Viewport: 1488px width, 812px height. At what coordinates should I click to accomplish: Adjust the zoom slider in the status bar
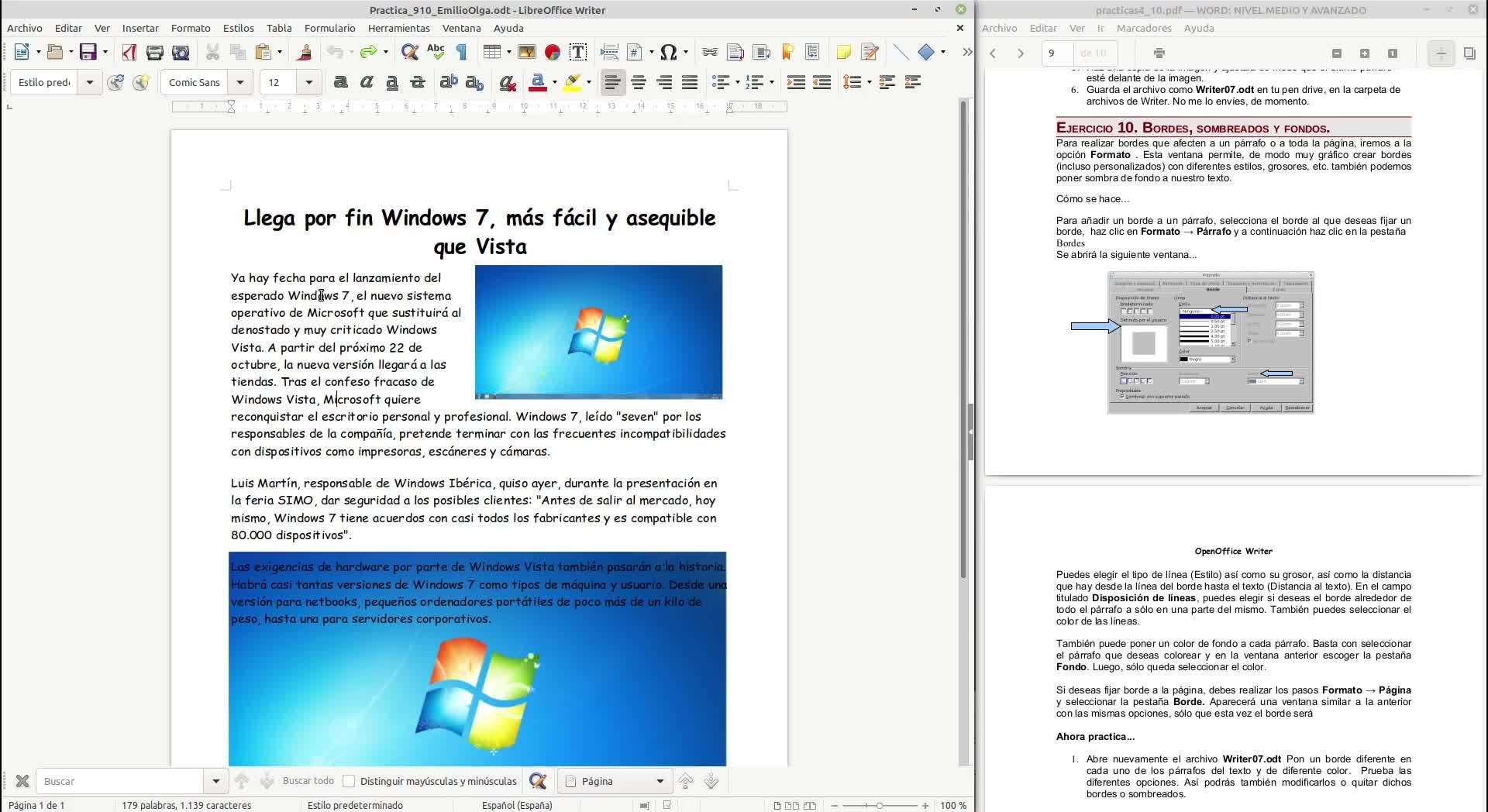click(880, 806)
